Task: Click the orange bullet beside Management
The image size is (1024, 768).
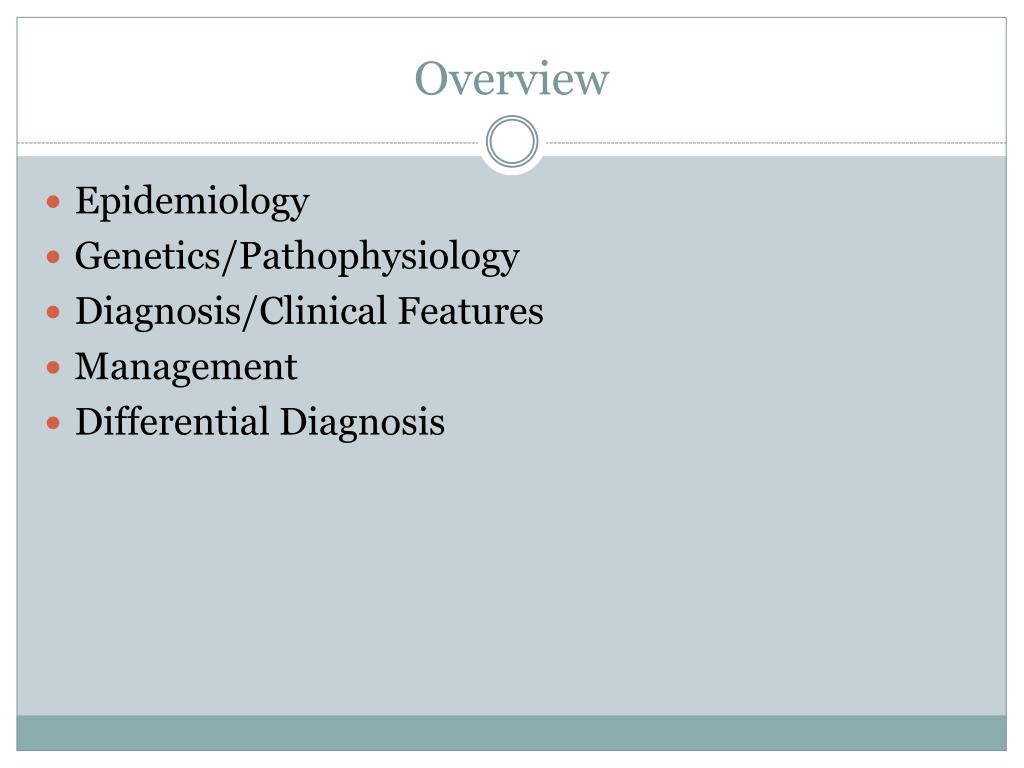Action: [x=54, y=368]
